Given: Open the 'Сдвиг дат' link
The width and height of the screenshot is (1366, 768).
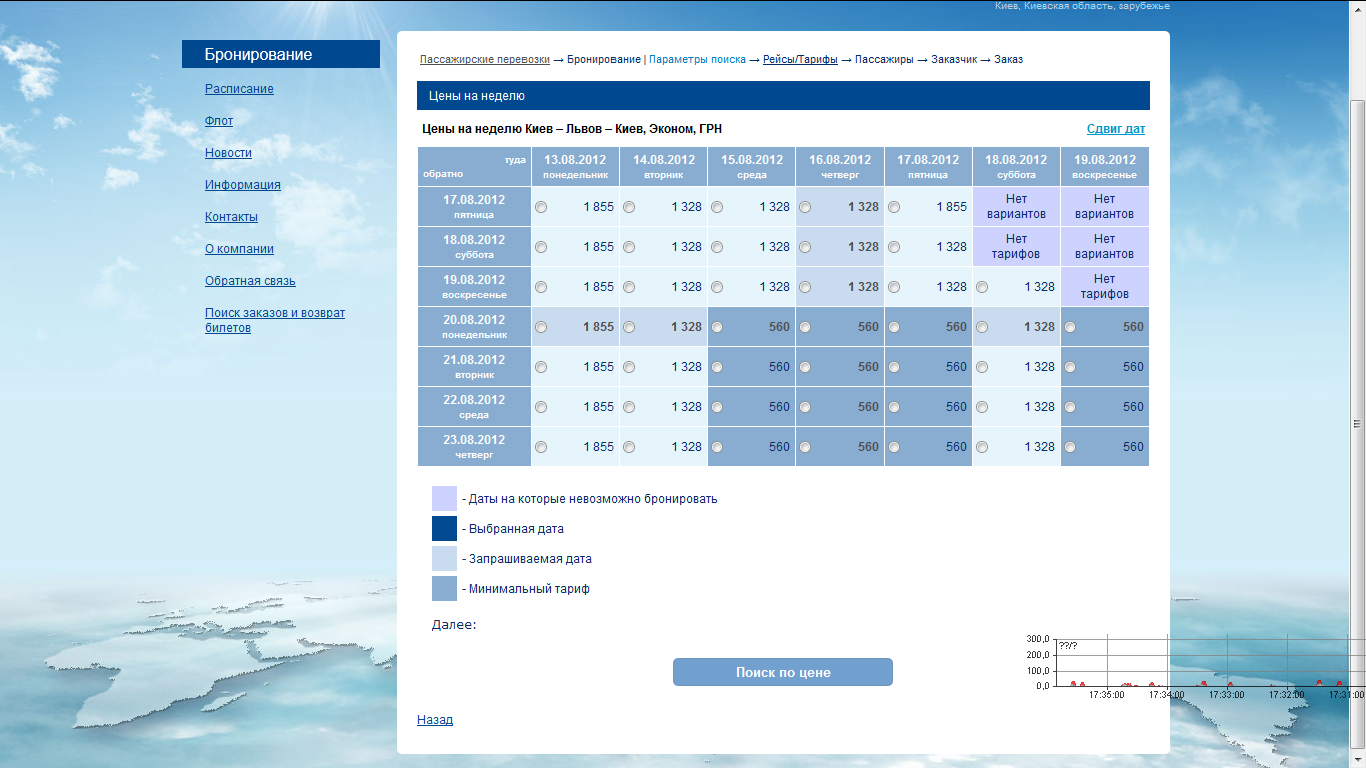Looking at the screenshot, I should click(x=1115, y=129).
